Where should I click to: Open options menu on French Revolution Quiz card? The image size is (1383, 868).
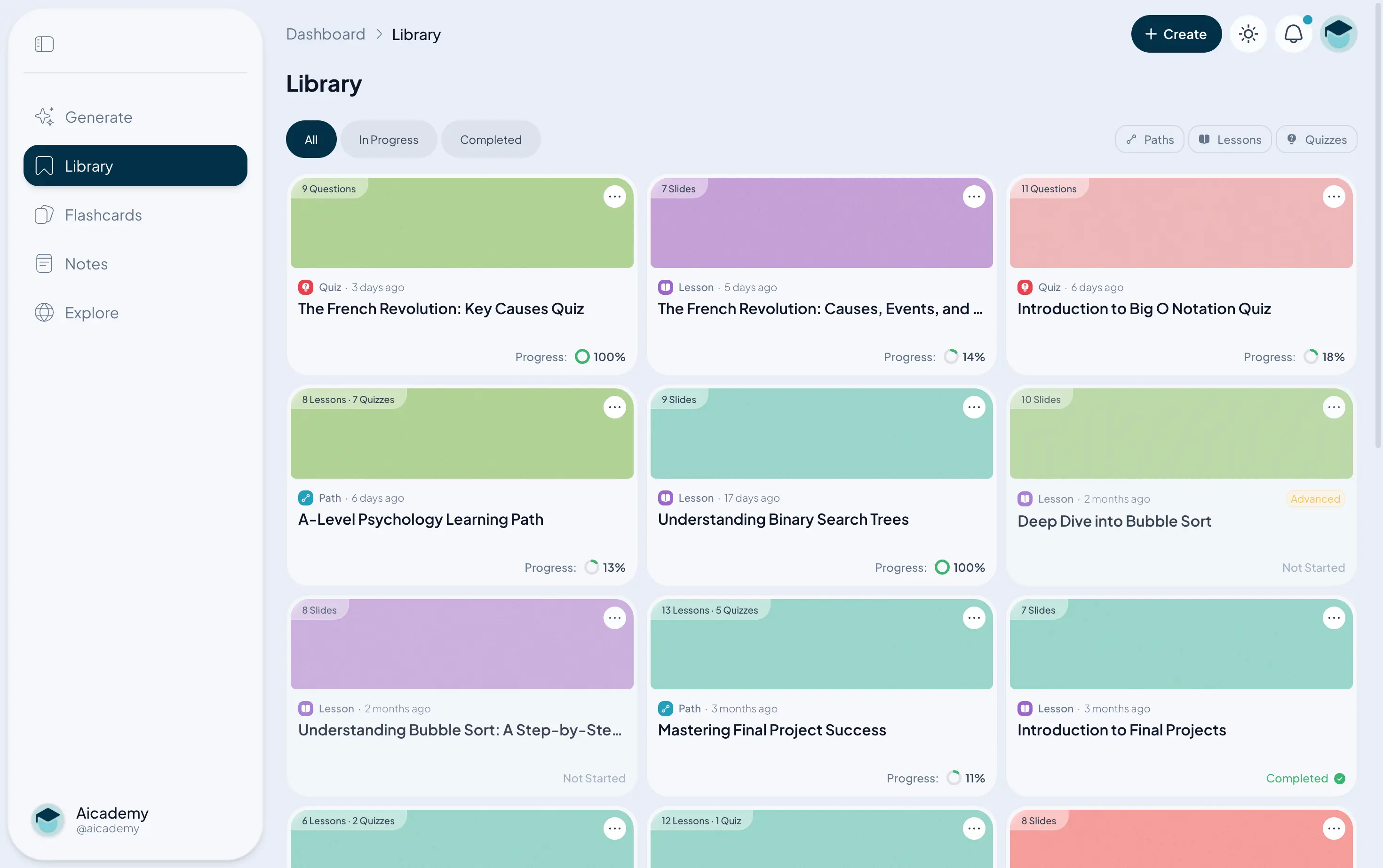[614, 197]
